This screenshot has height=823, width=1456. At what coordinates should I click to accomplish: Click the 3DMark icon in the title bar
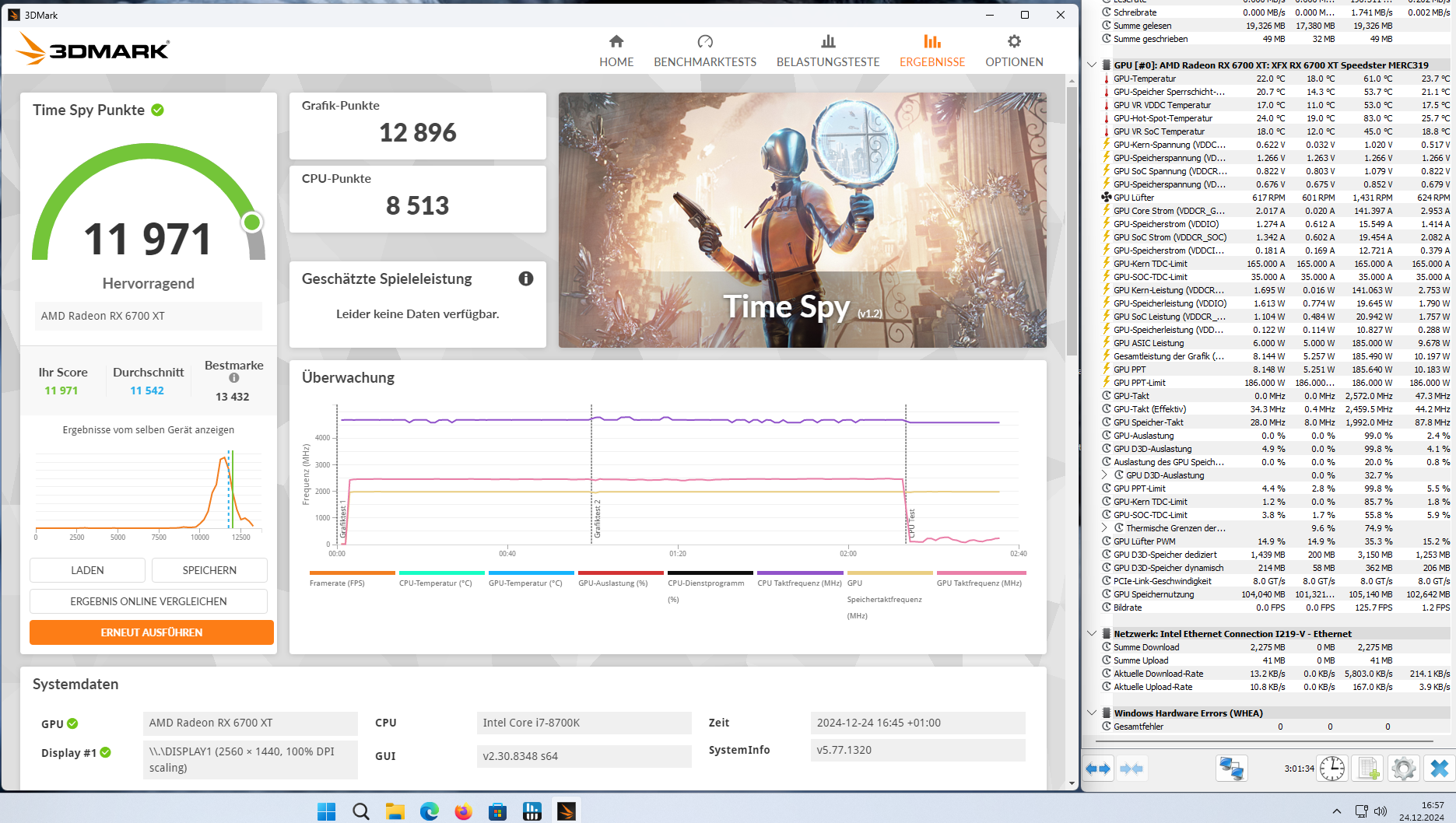13,15
